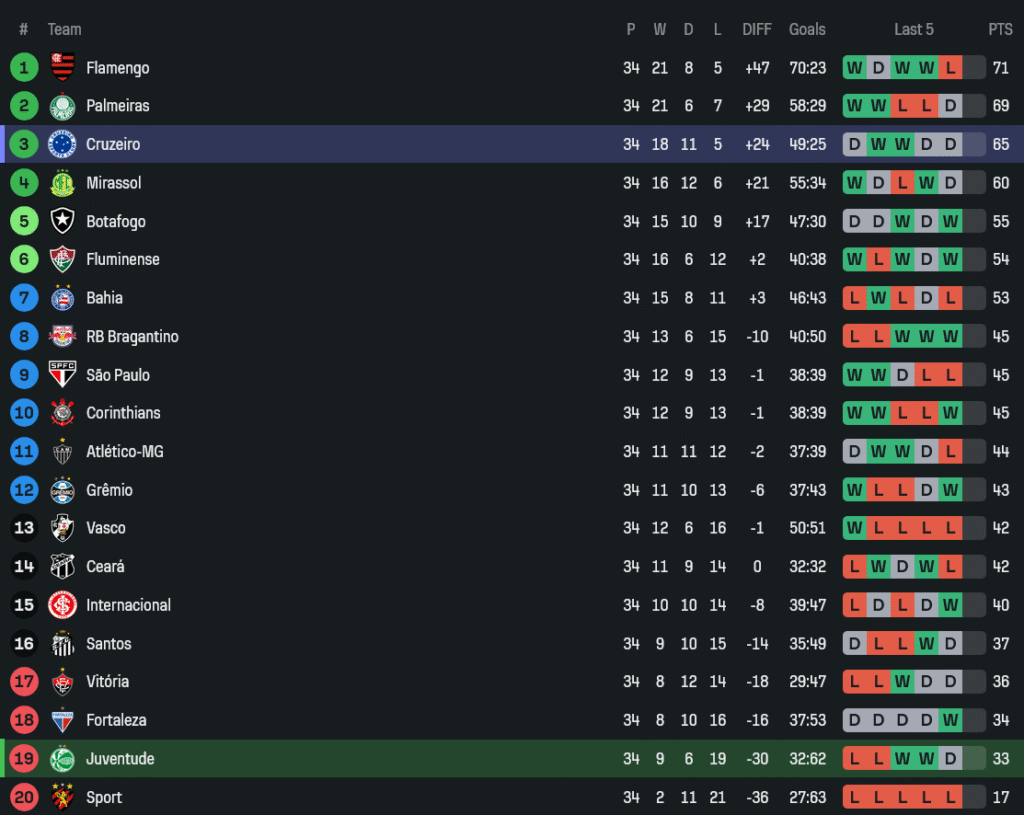
Task: Click the Palmeiras club crest
Action: pos(62,106)
